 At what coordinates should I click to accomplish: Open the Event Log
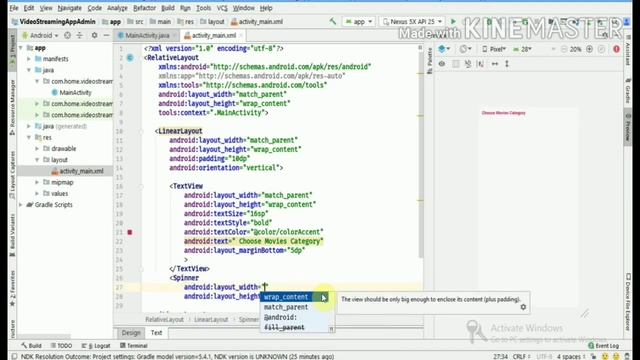pos(604,346)
